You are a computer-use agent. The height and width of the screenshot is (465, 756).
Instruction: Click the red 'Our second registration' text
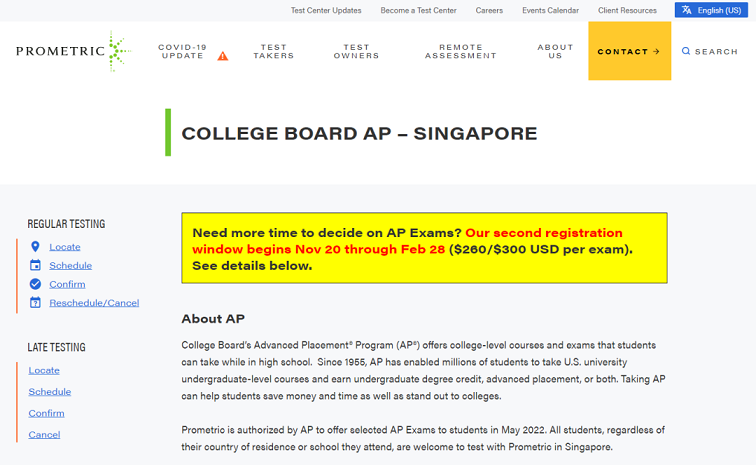coord(544,233)
